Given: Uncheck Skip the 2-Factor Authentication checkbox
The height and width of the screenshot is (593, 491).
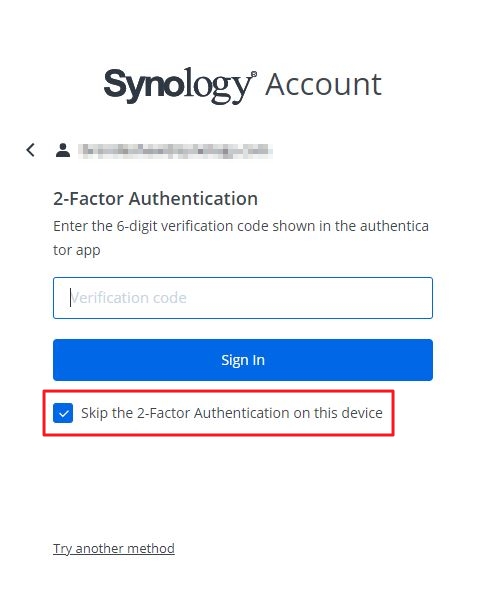Looking at the screenshot, I should tap(63, 413).
